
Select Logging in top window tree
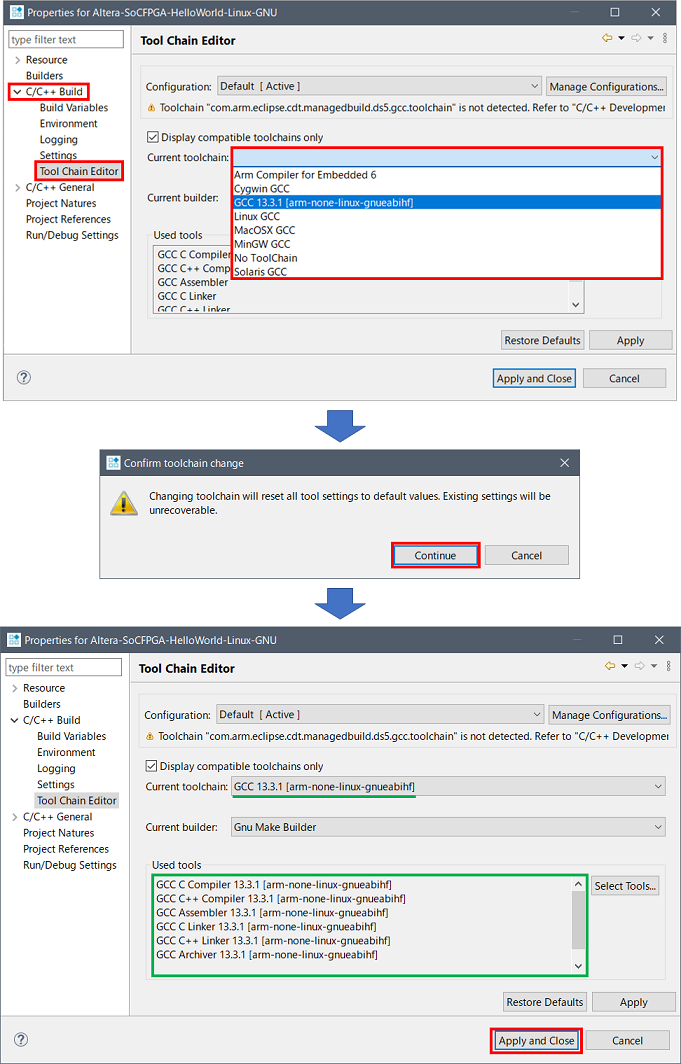pos(58,139)
